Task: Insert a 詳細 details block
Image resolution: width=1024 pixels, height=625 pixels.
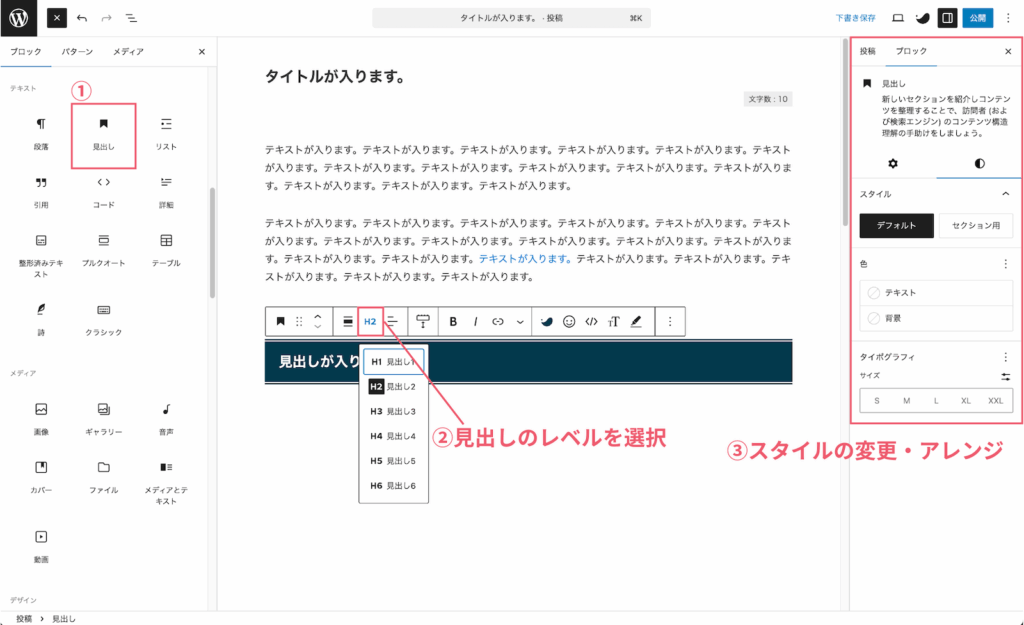Action: pyautogui.click(x=166, y=192)
